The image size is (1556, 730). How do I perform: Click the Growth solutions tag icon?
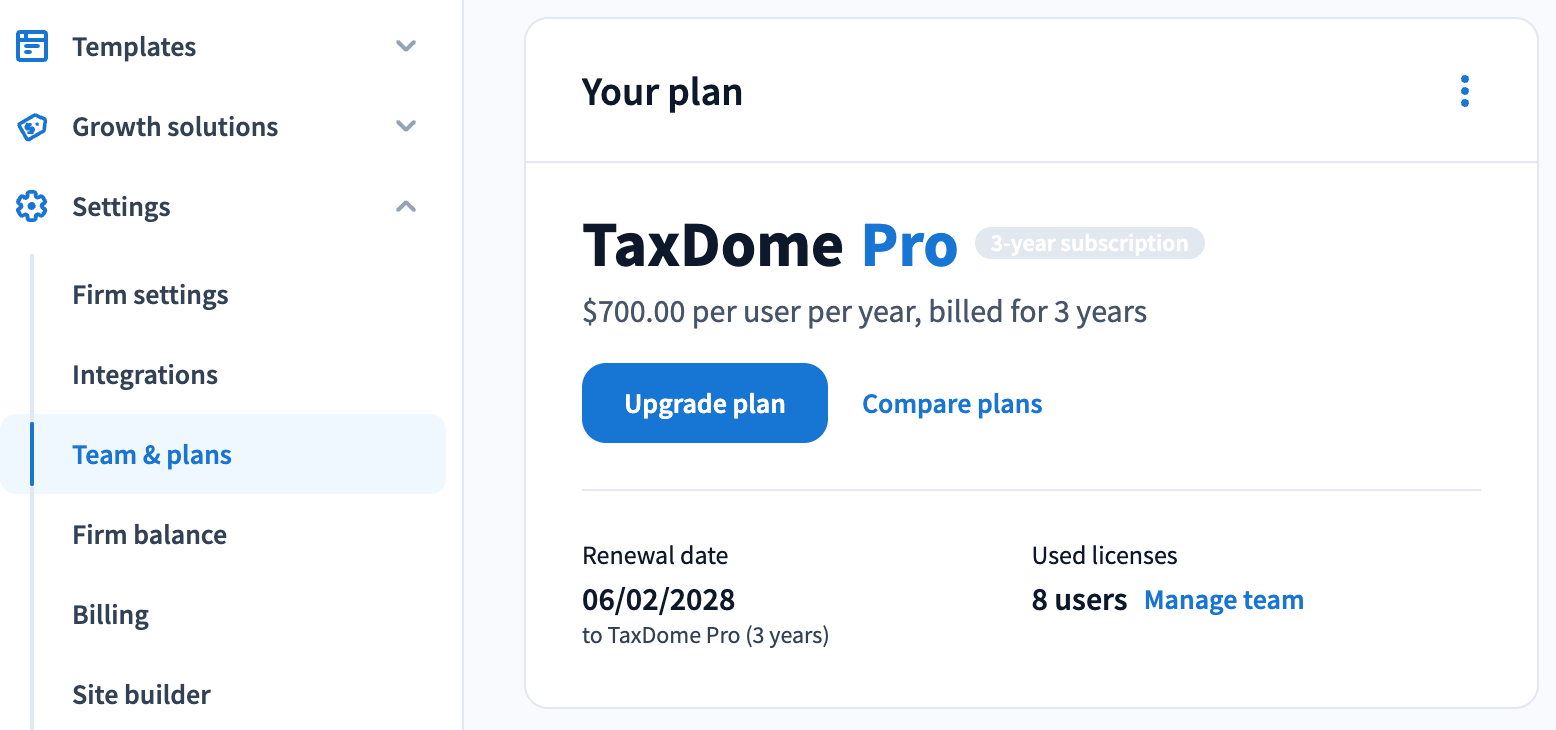click(32, 127)
